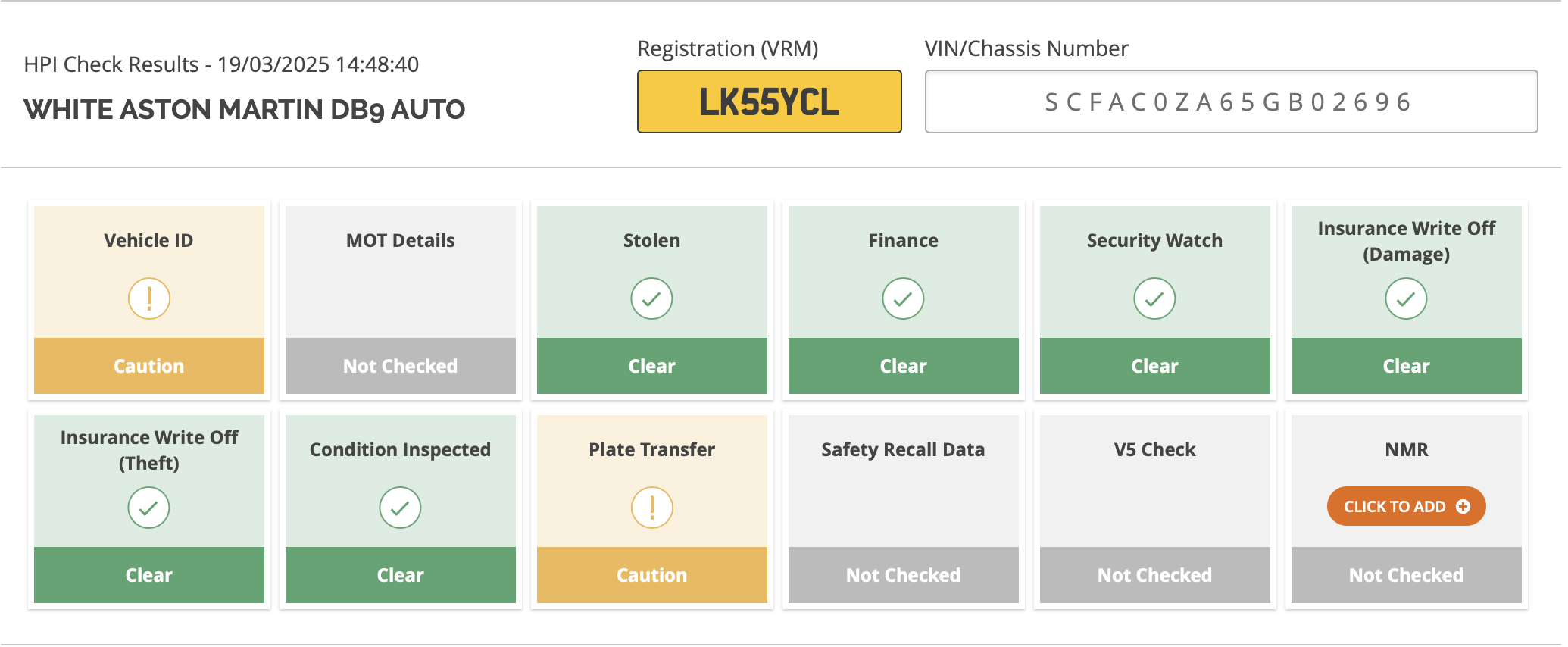The height and width of the screenshot is (647, 1568).
Task: Click the Security Watch title text
Action: [1154, 241]
